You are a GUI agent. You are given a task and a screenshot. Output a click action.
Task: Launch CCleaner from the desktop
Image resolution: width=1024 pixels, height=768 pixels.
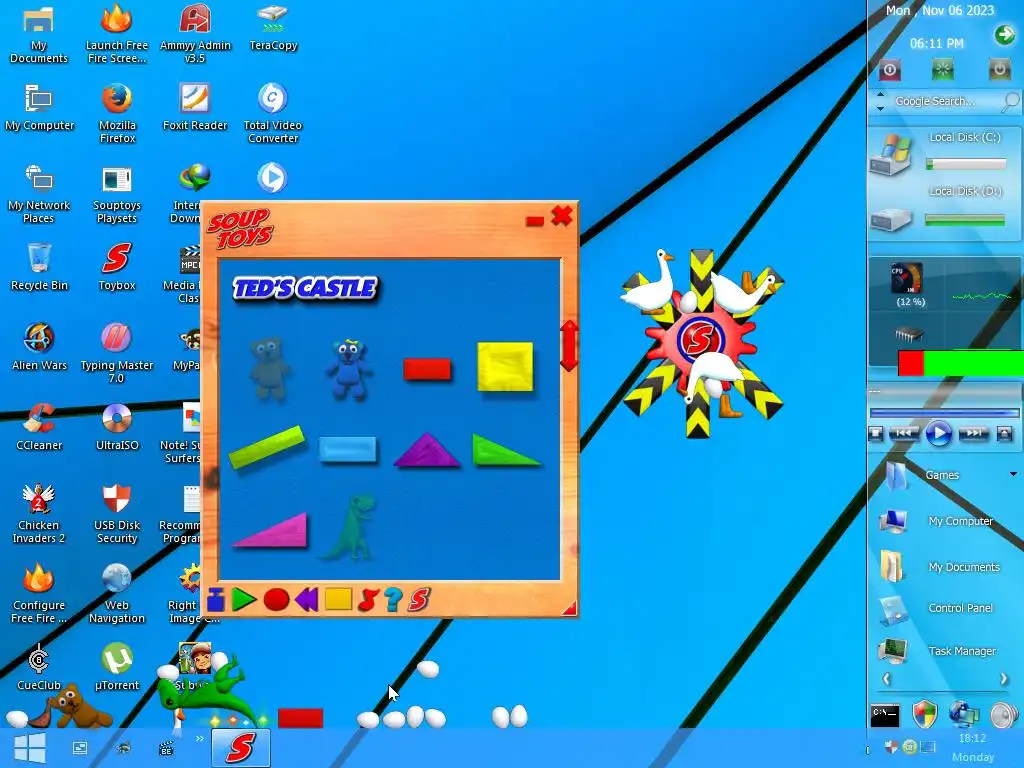39,426
